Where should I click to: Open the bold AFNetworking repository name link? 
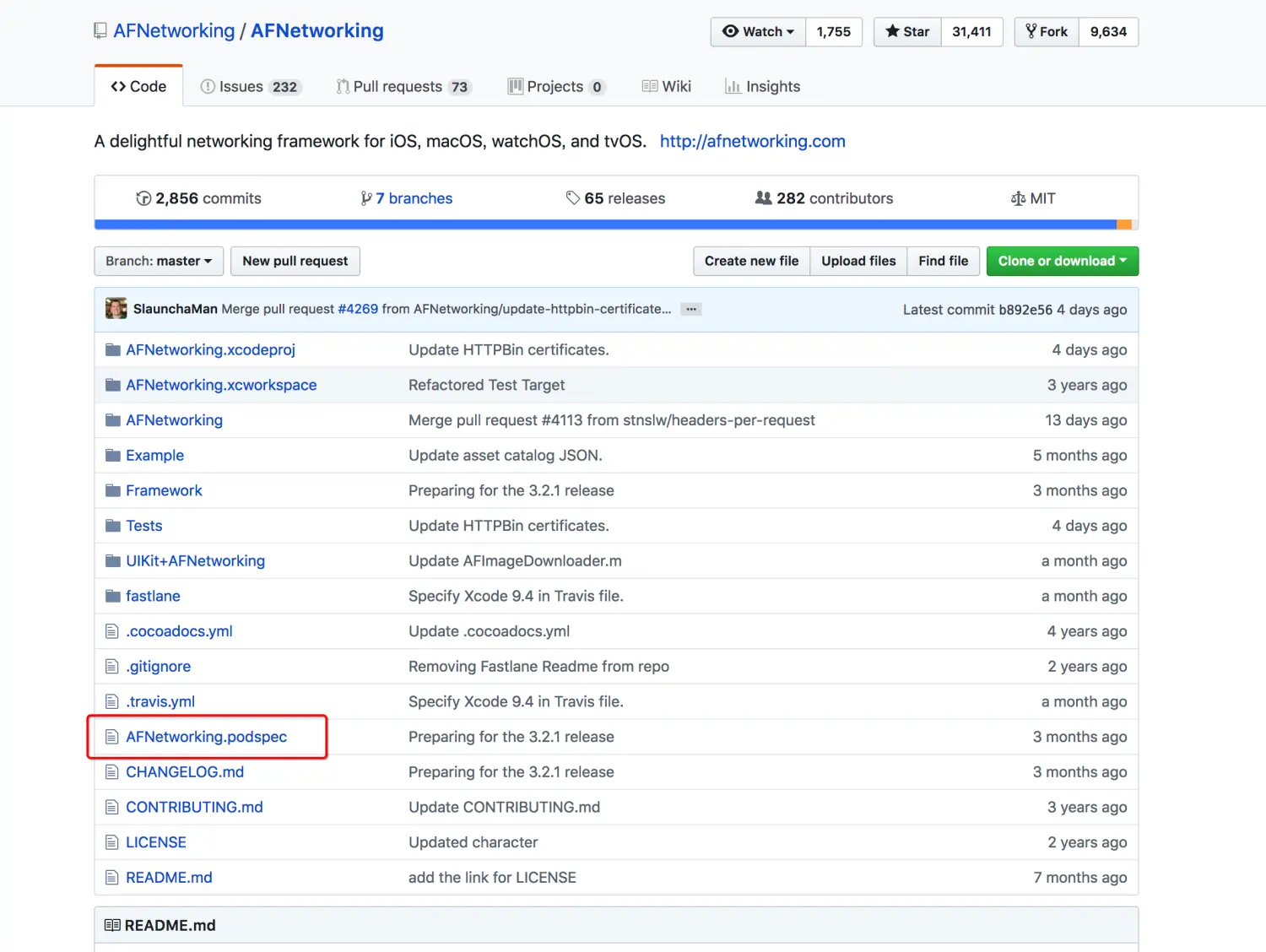coord(317,31)
